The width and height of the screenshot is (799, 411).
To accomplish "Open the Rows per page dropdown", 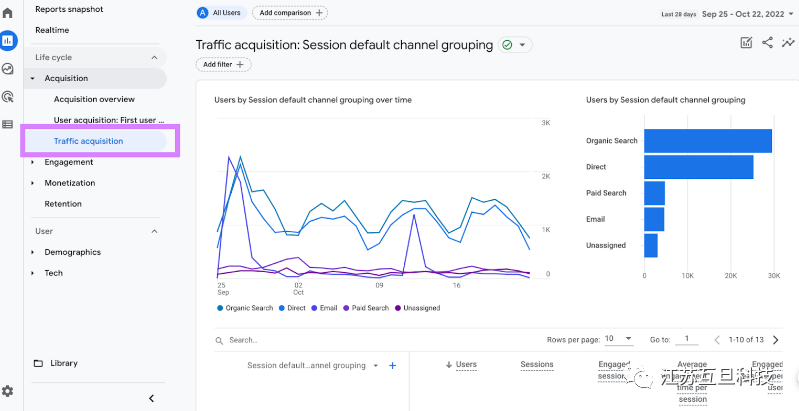I will coord(619,339).
